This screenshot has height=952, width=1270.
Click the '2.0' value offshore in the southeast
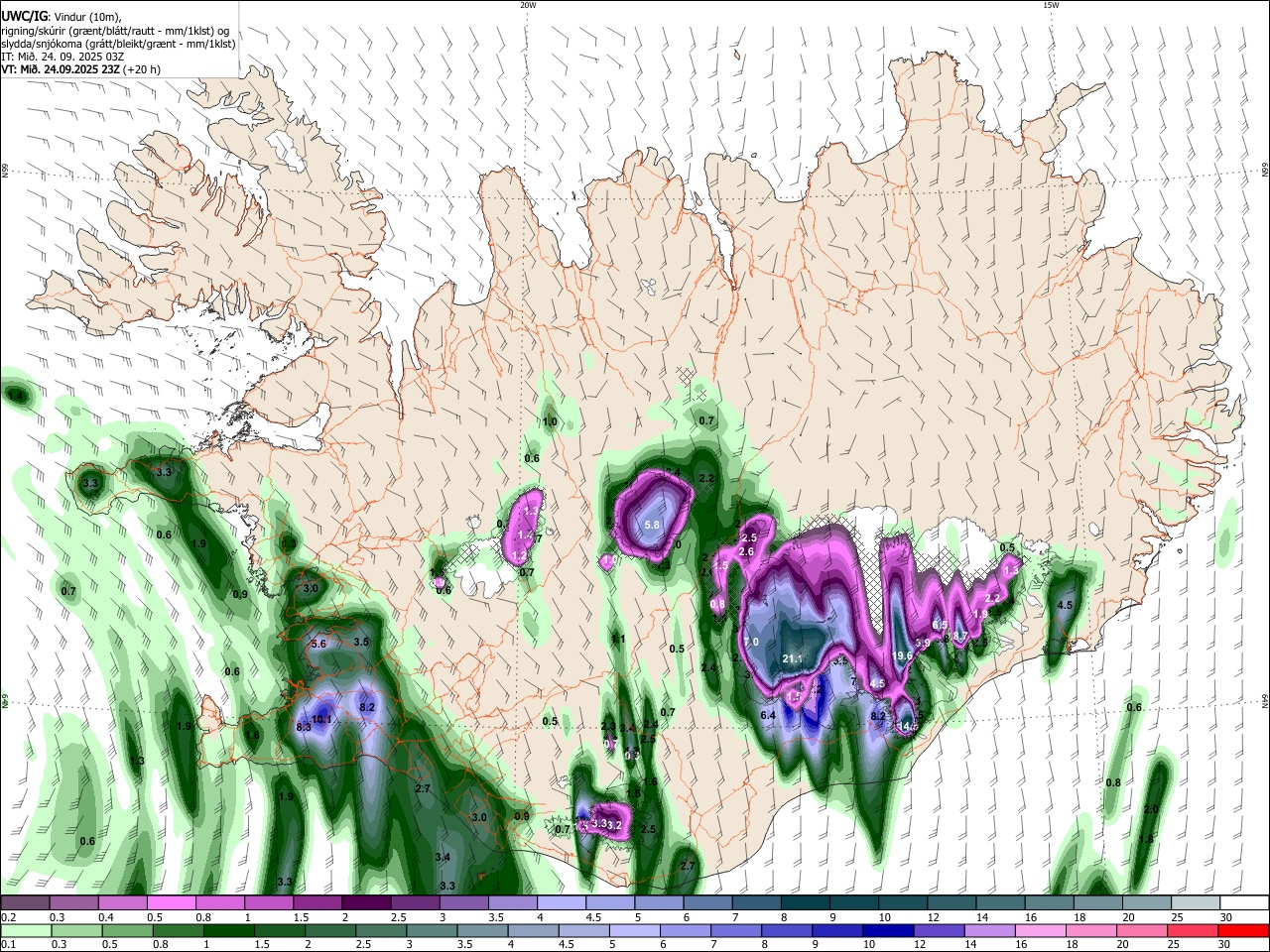point(1151,810)
